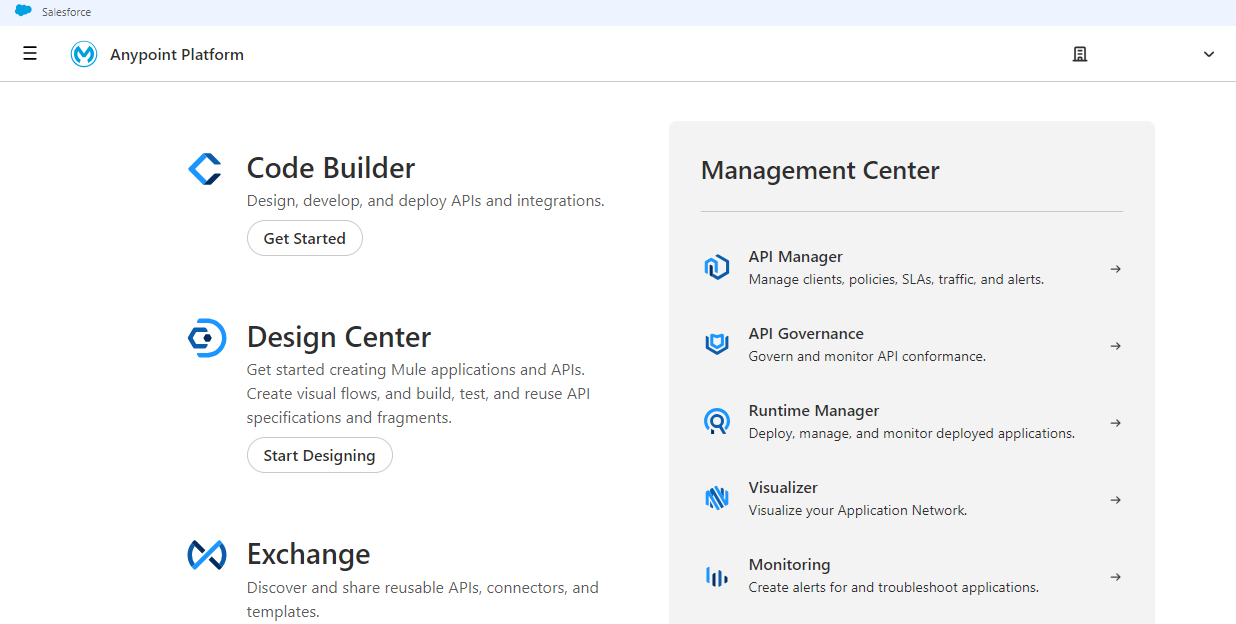Click the Monitoring bars icon
The width and height of the screenshot is (1236, 624).
coord(717,576)
